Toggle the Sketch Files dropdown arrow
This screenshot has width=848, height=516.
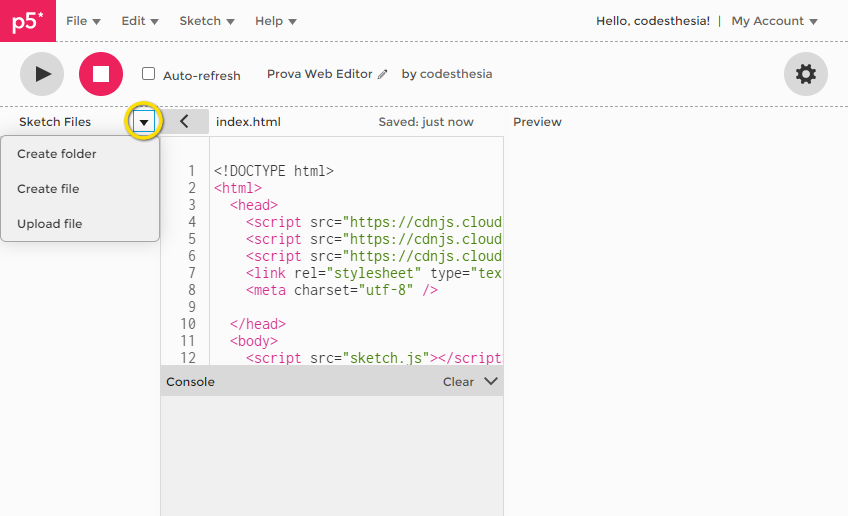coord(145,122)
